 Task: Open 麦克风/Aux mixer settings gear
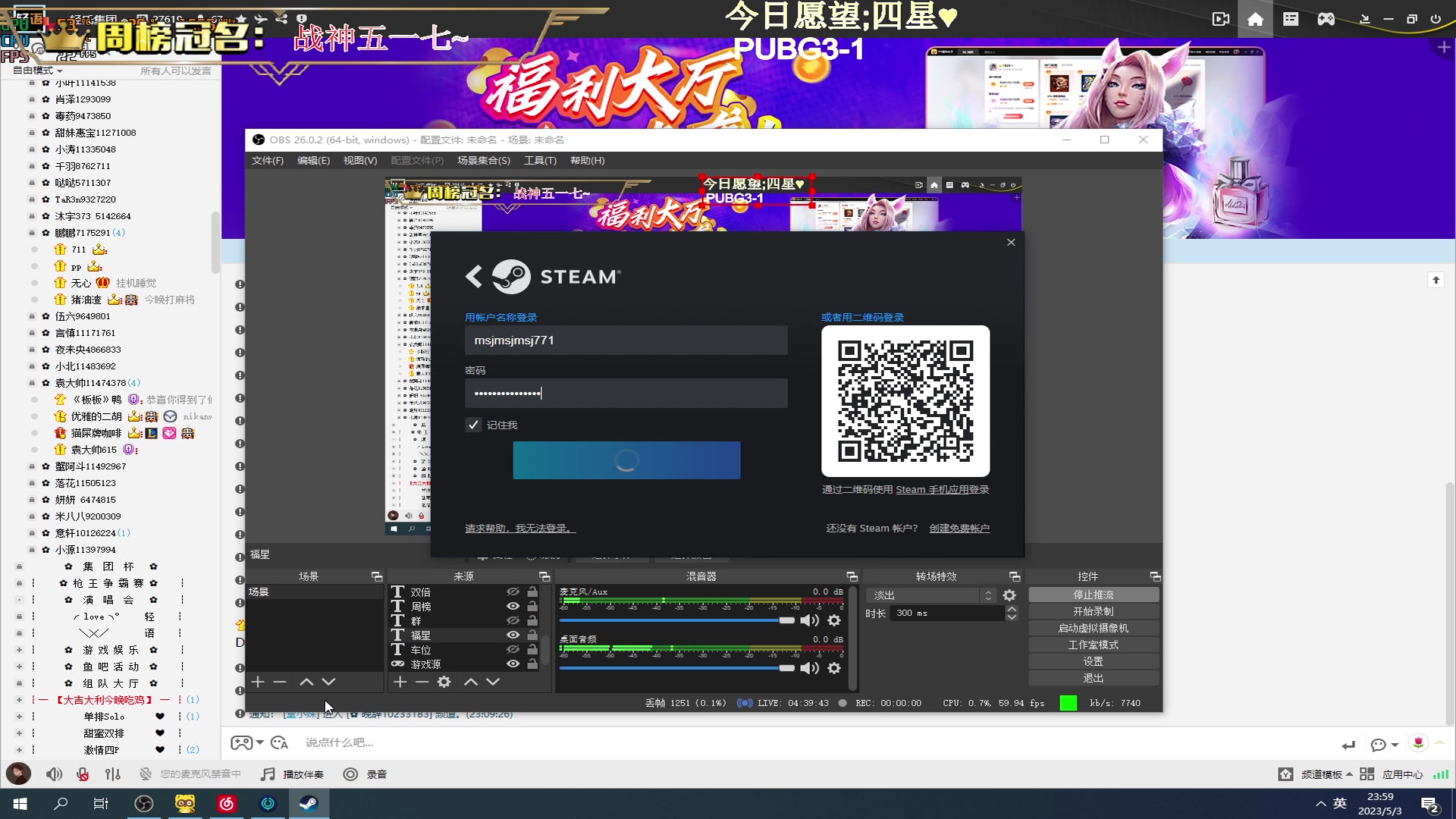coord(834,620)
